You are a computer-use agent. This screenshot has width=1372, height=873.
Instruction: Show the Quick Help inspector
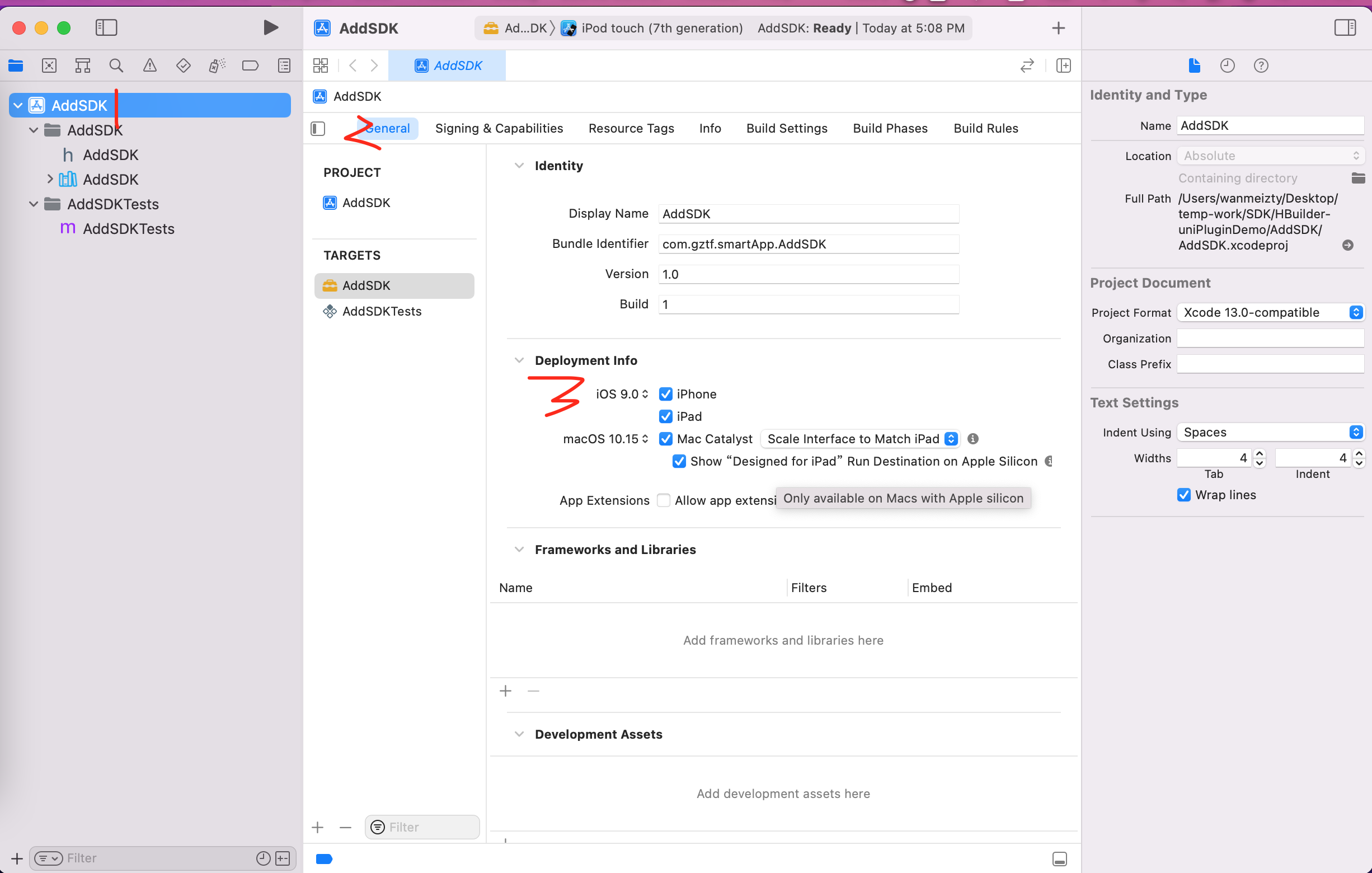point(1261,65)
